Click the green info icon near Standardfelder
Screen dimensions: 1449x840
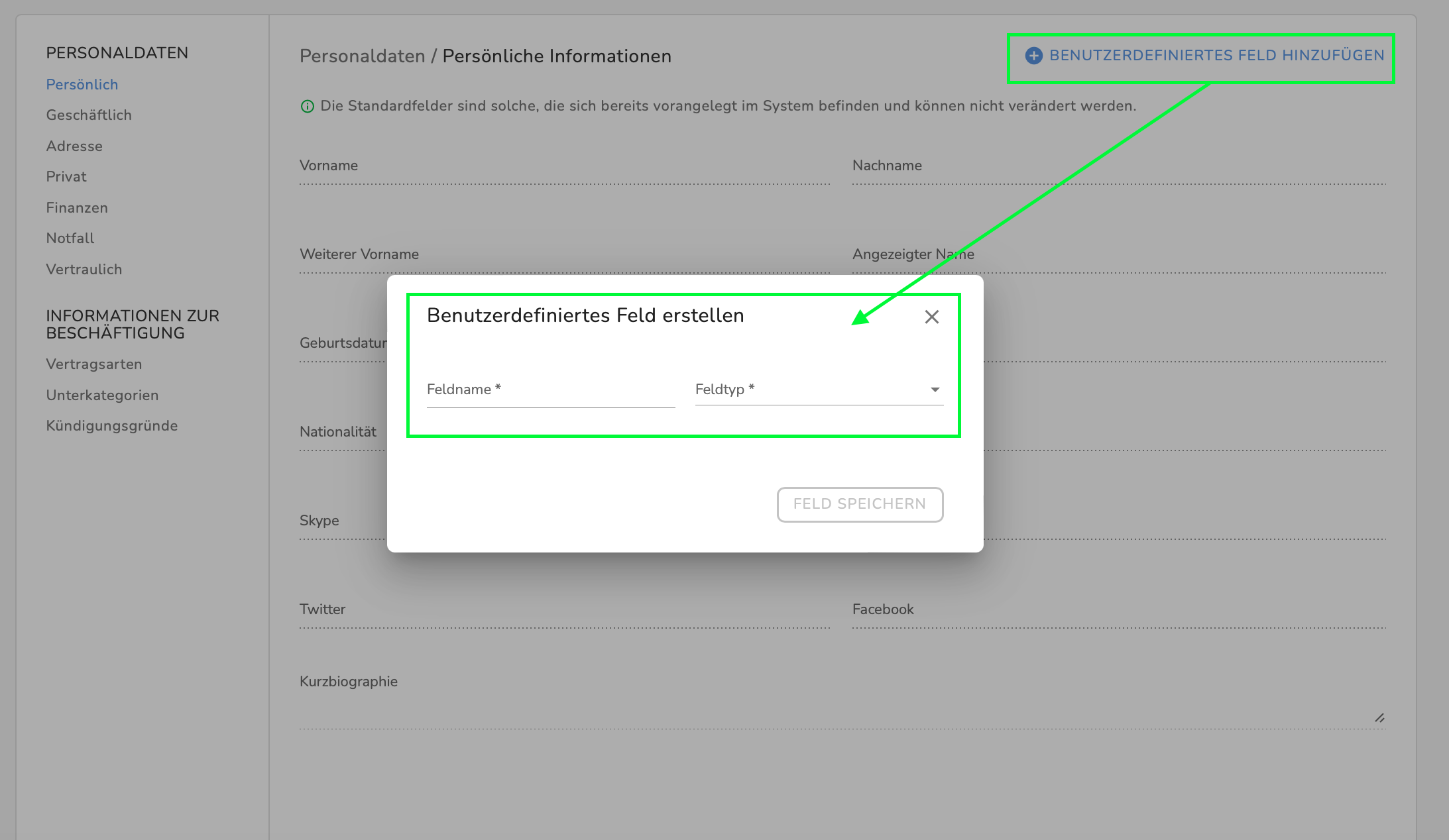pyautogui.click(x=307, y=107)
